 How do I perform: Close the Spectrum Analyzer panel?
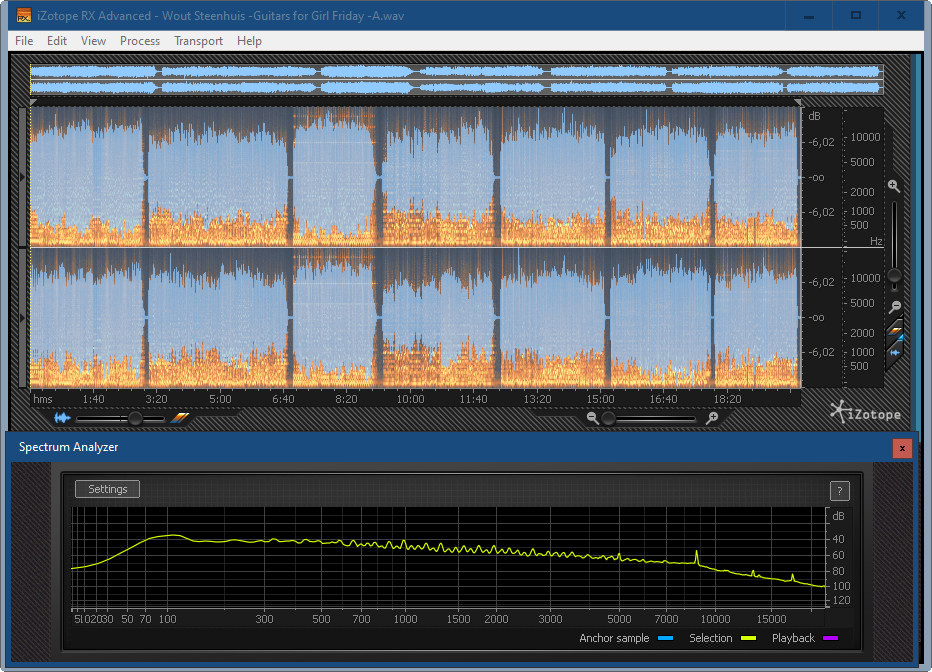[x=902, y=448]
